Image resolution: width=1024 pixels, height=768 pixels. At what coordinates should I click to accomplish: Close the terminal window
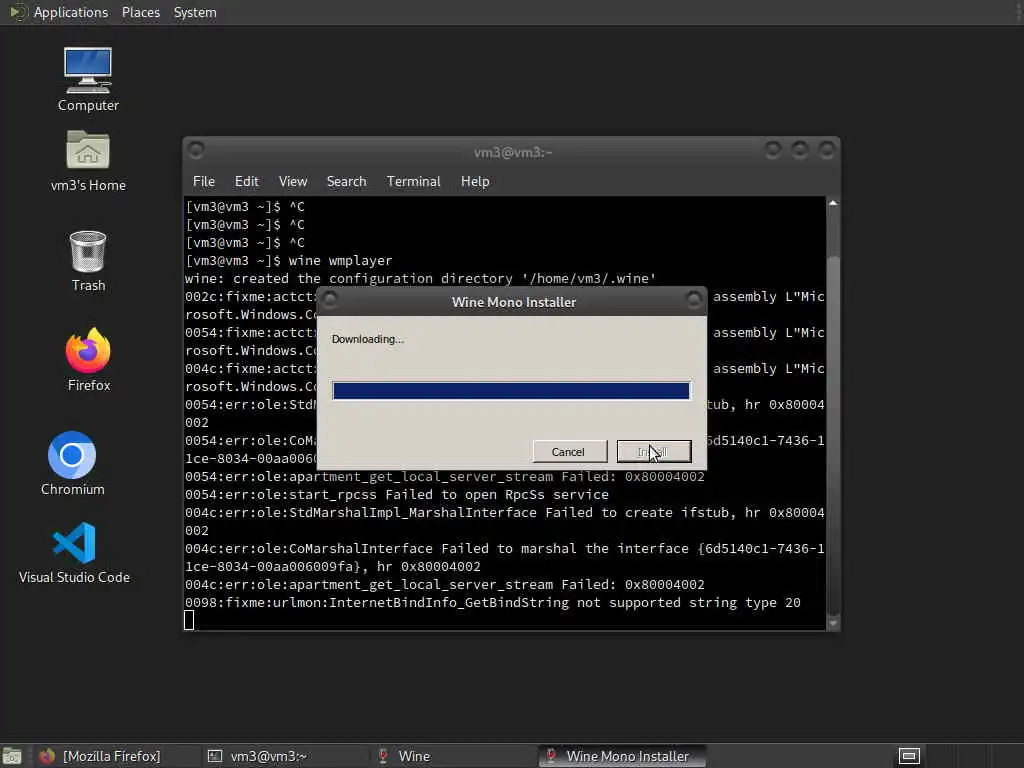tap(827, 150)
